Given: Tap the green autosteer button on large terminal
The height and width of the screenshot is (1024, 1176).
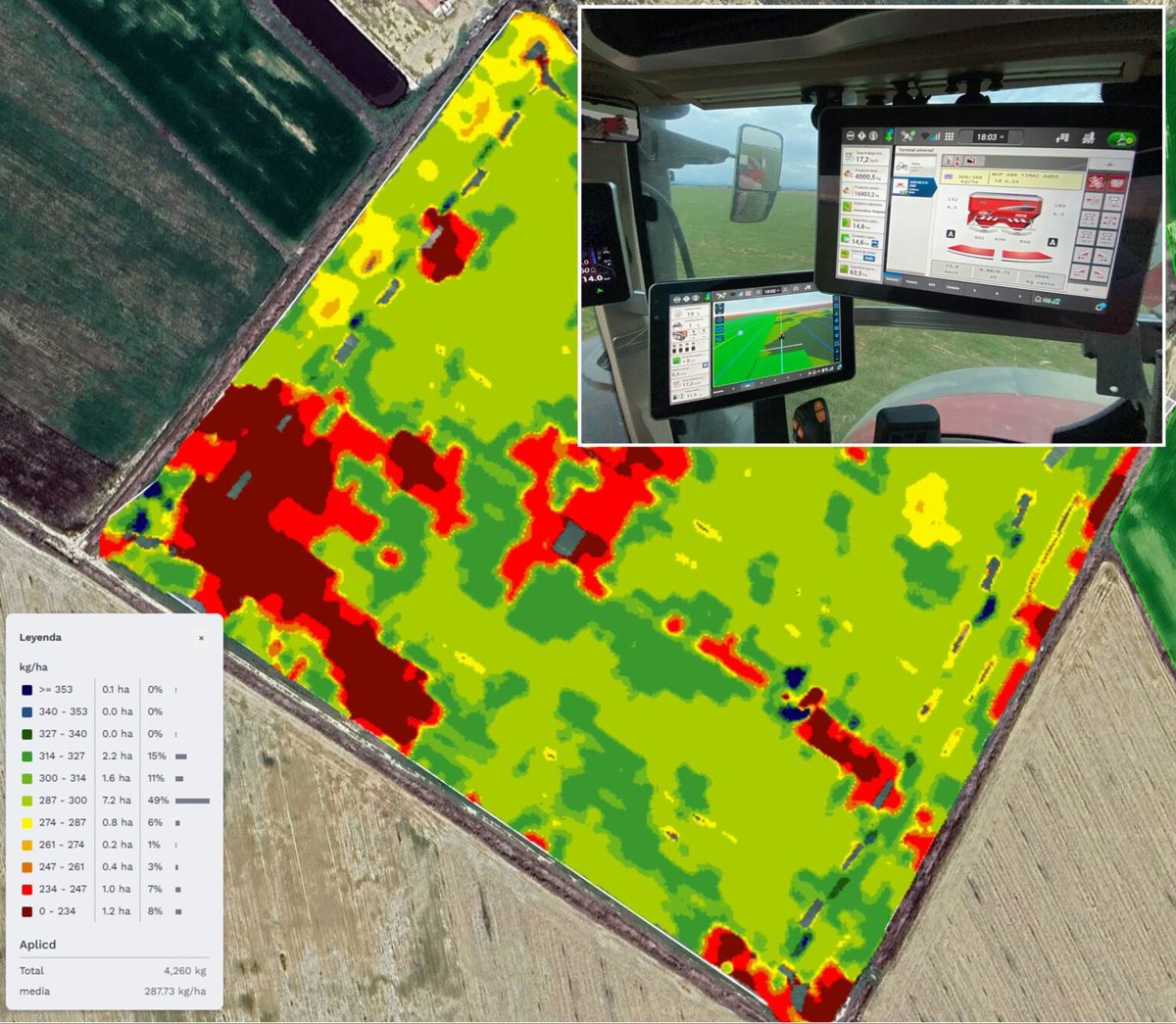Looking at the screenshot, I should pos(1123,140).
